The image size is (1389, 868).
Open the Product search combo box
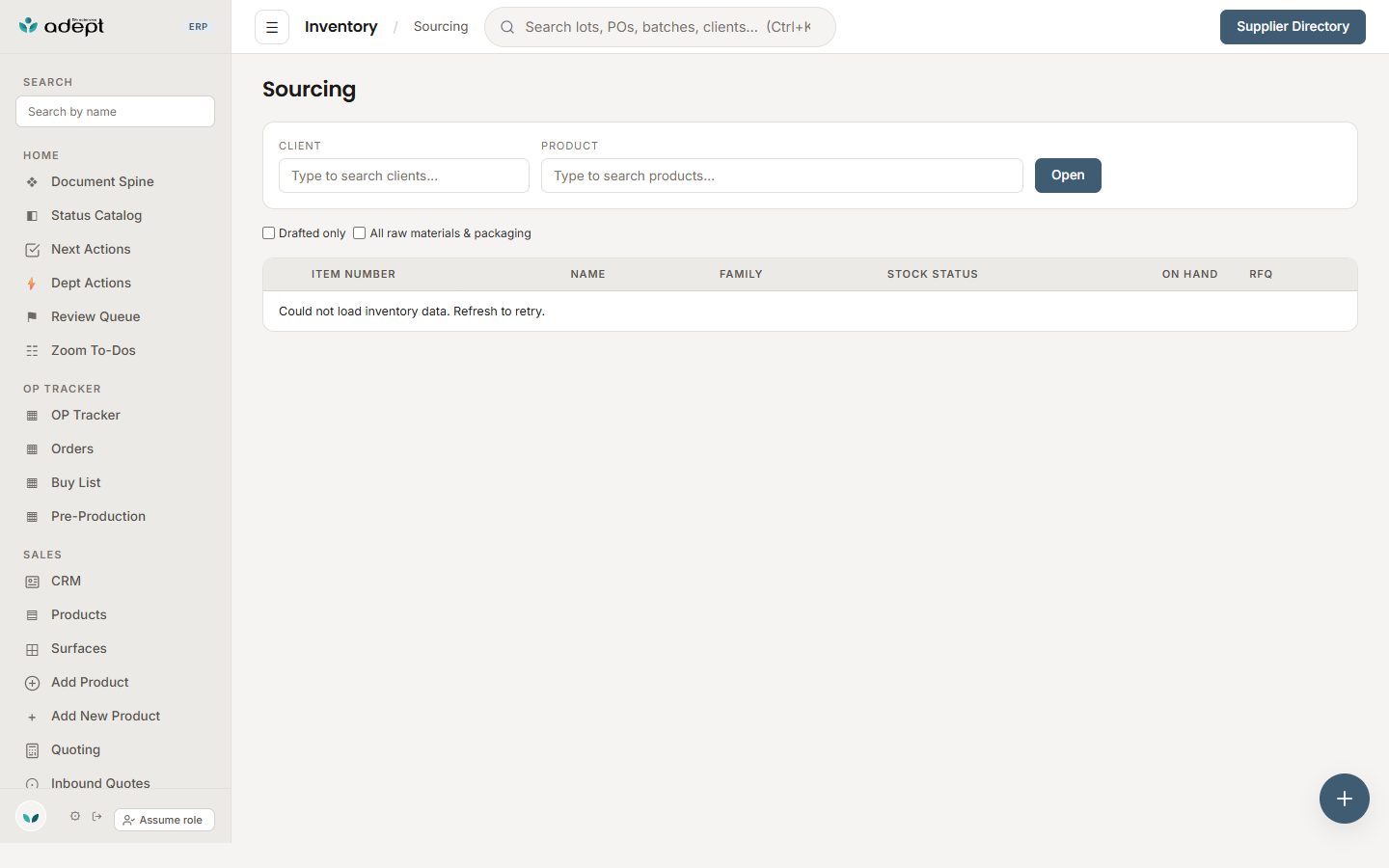[782, 176]
